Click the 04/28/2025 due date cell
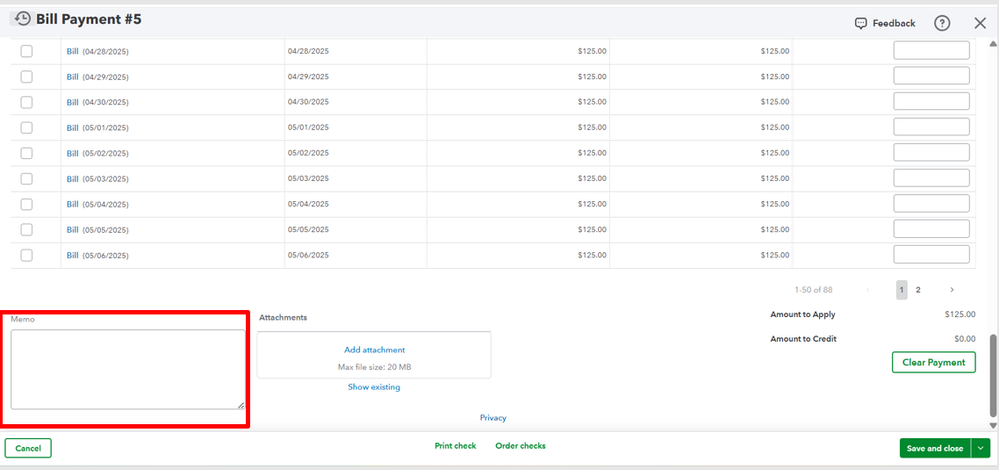999x470 pixels. click(x=356, y=51)
